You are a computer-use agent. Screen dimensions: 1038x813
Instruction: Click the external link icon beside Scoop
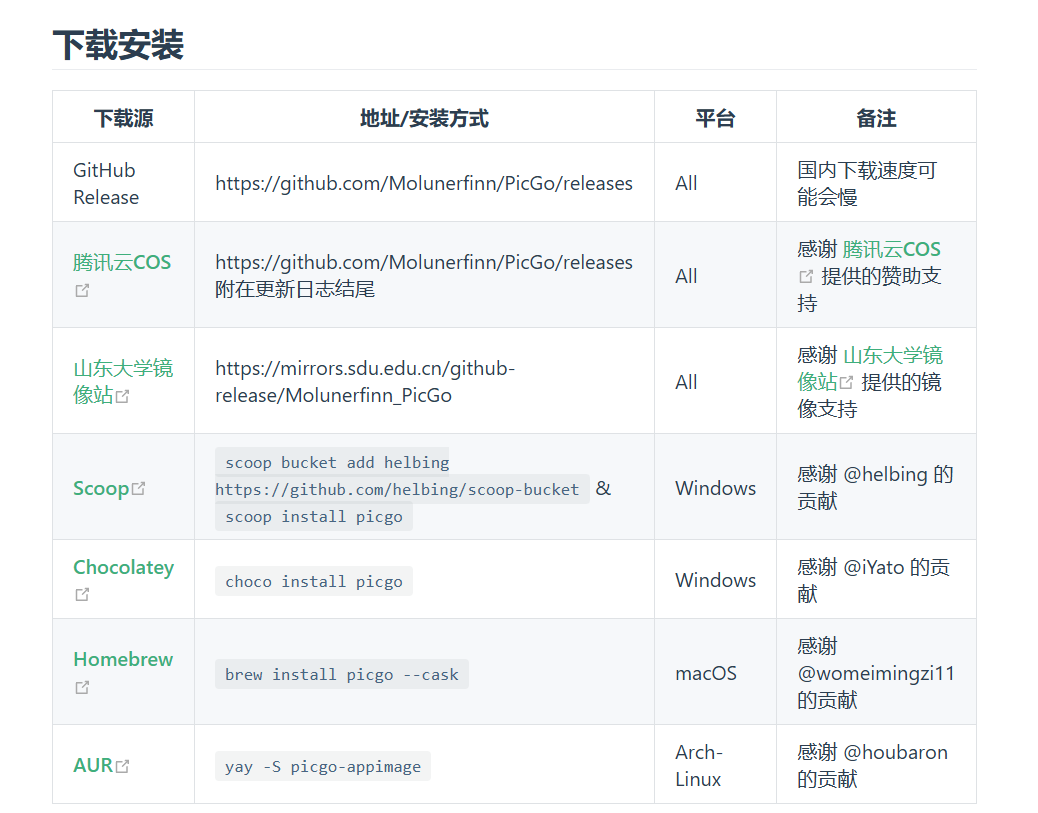point(139,489)
